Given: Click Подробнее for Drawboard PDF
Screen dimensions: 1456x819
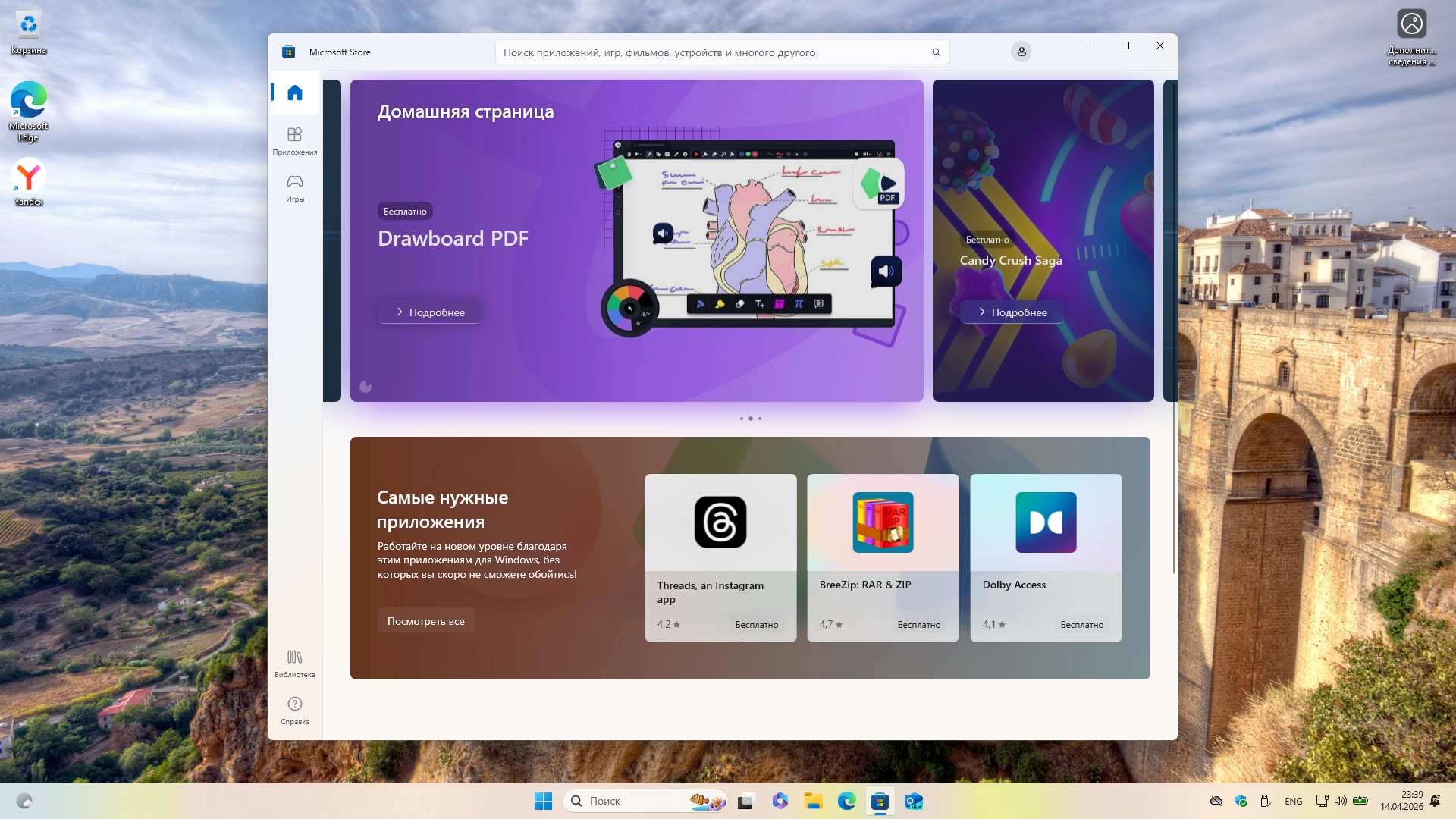Looking at the screenshot, I should [x=430, y=312].
